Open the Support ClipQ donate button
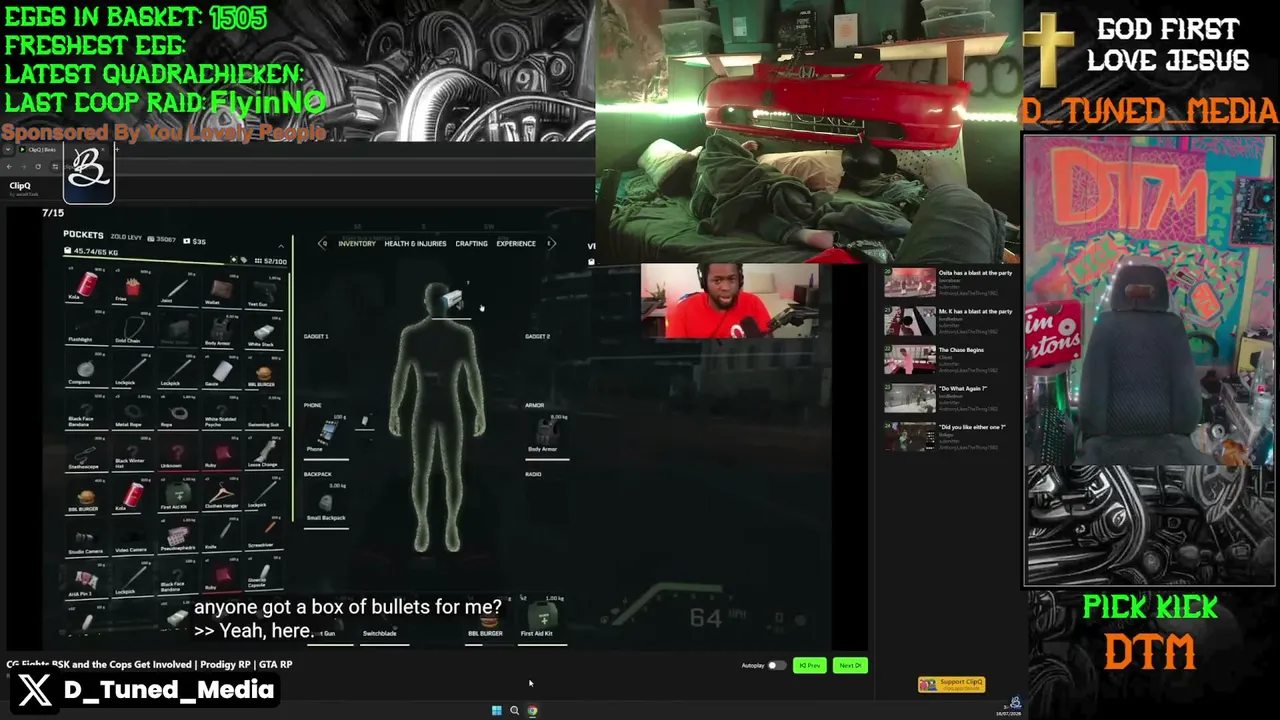The width and height of the screenshot is (1280, 720). (951, 684)
